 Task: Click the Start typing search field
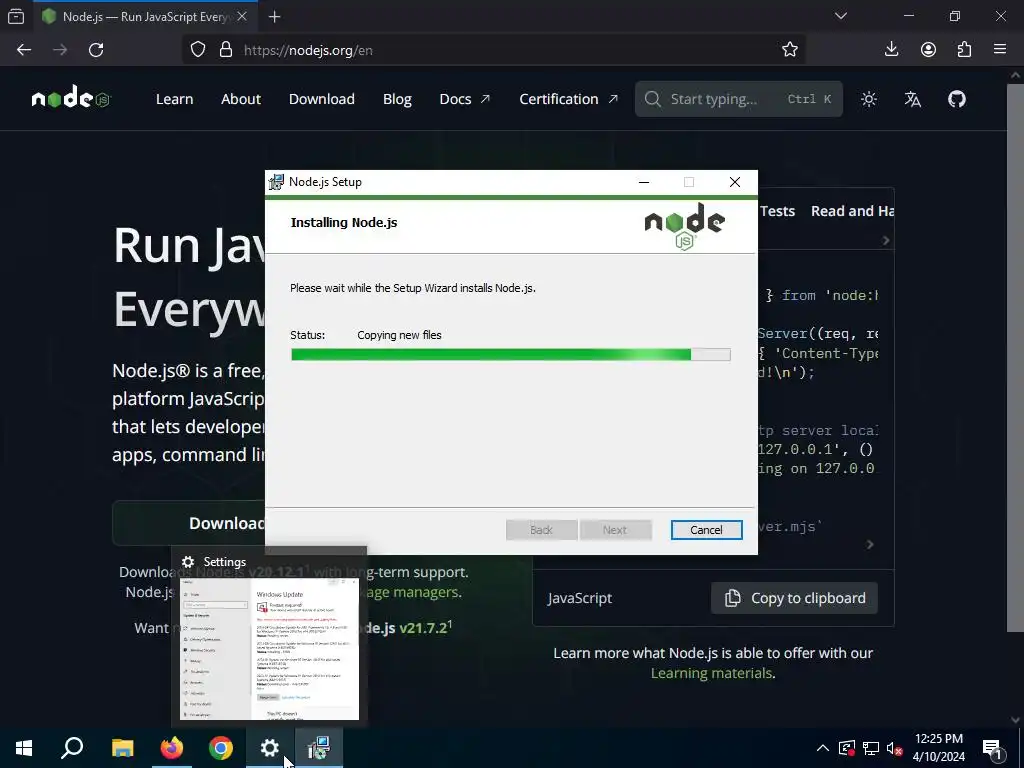coord(739,99)
